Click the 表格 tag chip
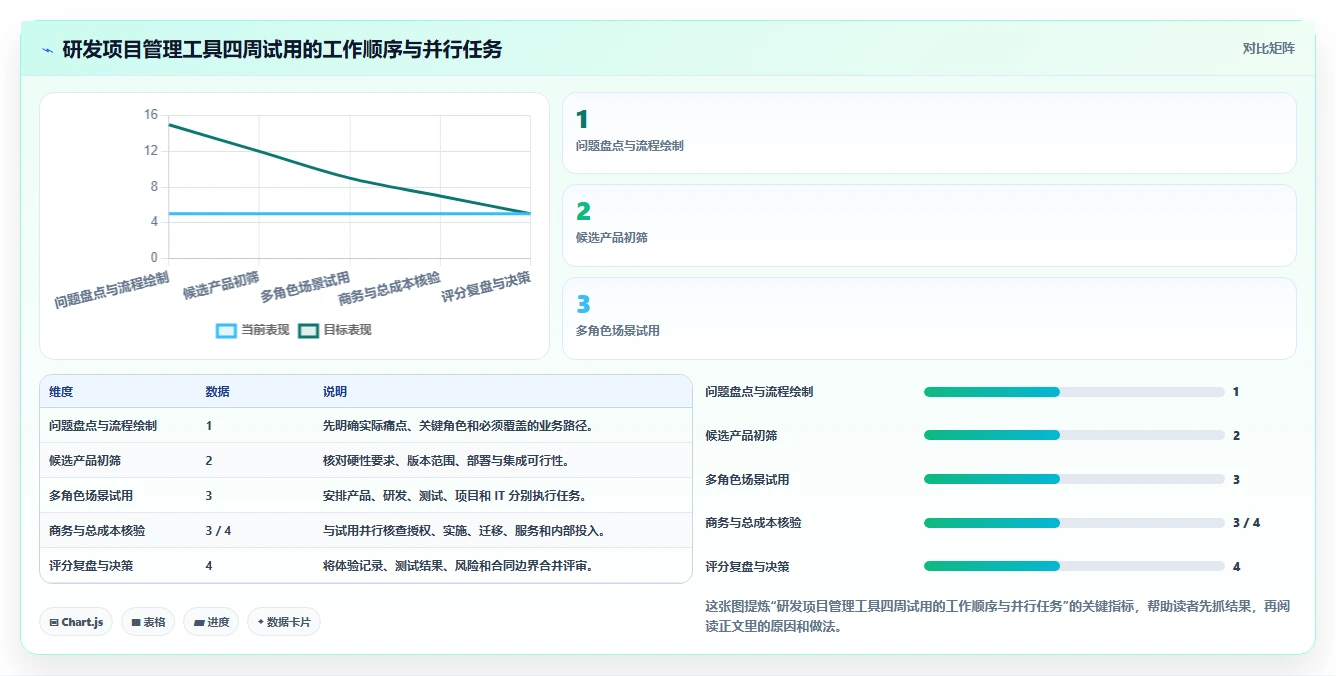 pyautogui.click(x=148, y=622)
